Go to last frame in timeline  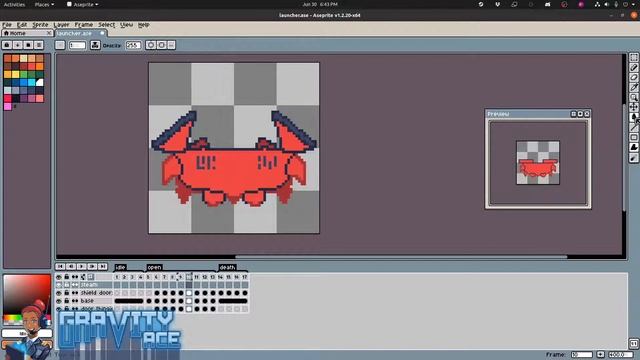102,267
